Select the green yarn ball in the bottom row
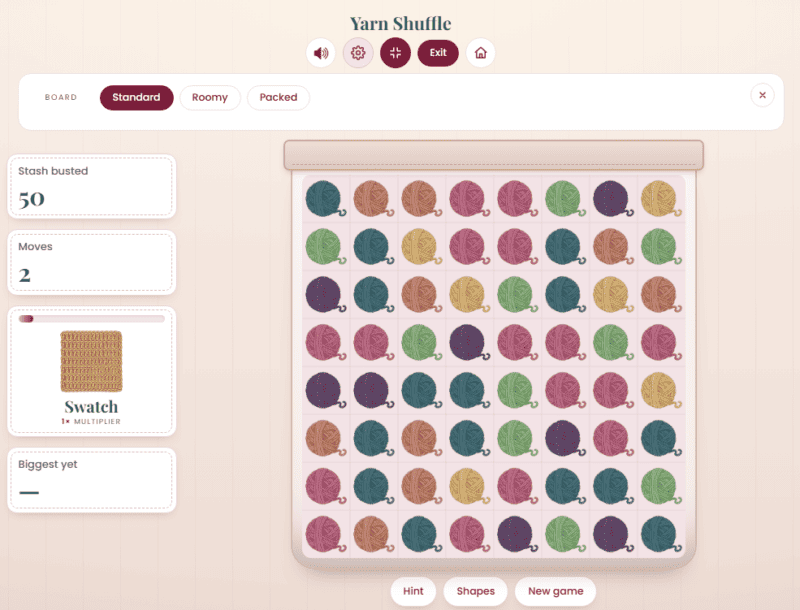The width and height of the screenshot is (800, 610). point(564,535)
